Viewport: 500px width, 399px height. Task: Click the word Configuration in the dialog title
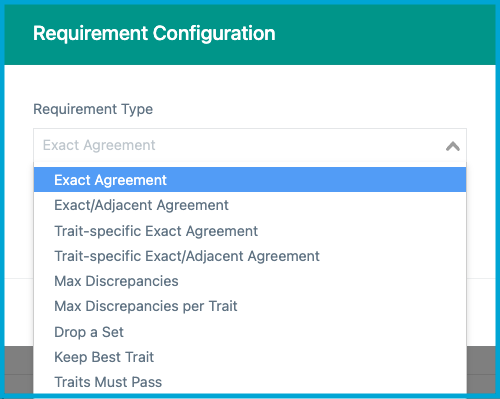point(214,34)
